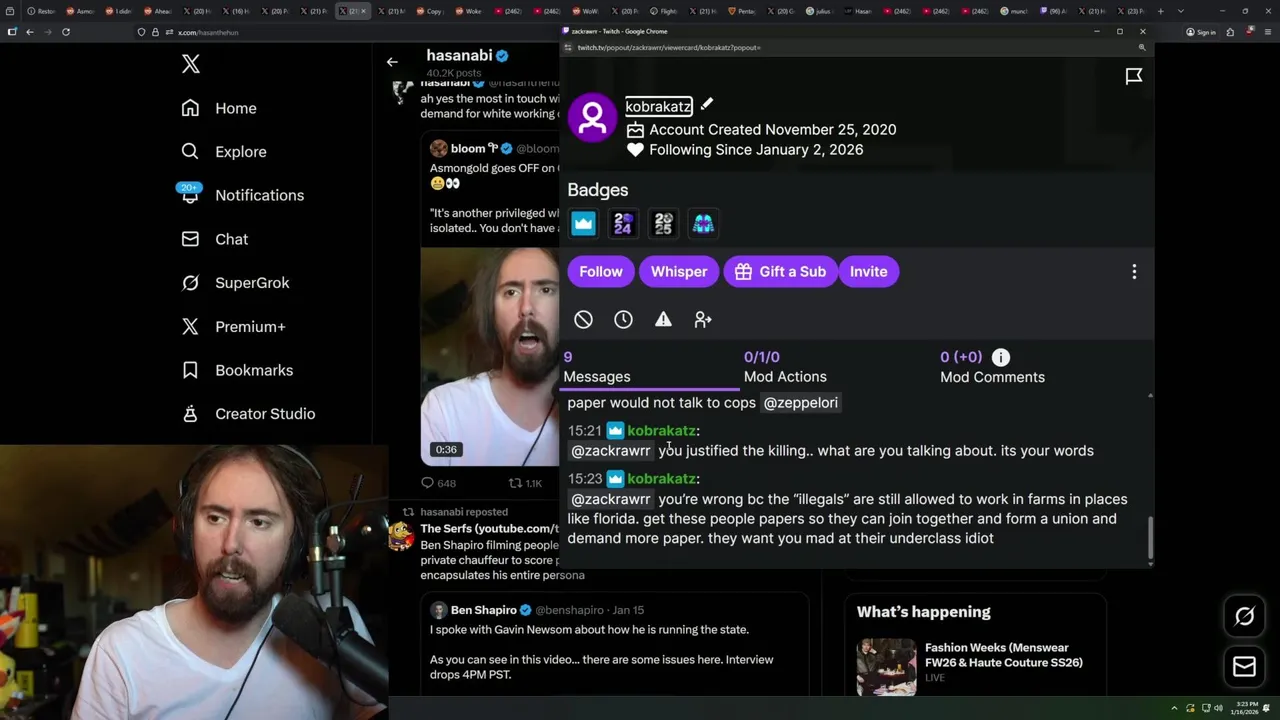Click the Sign in browser button

click(x=1201, y=32)
